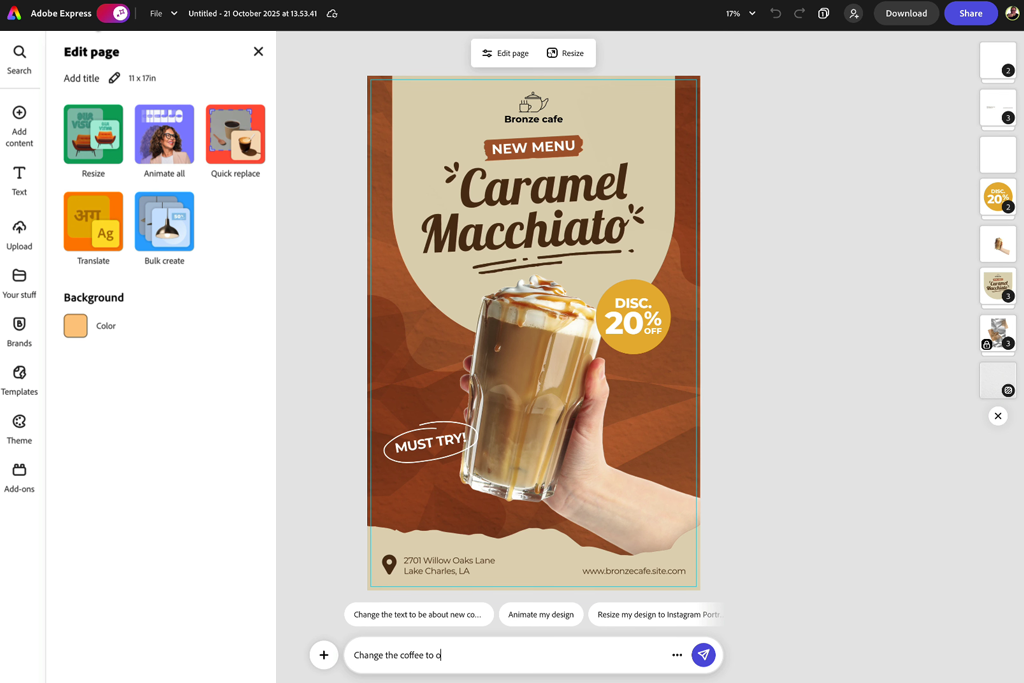The height and width of the screenshot is (683, 1024).
Task: Click the Add title field
Action: click(x=82, y=78)
